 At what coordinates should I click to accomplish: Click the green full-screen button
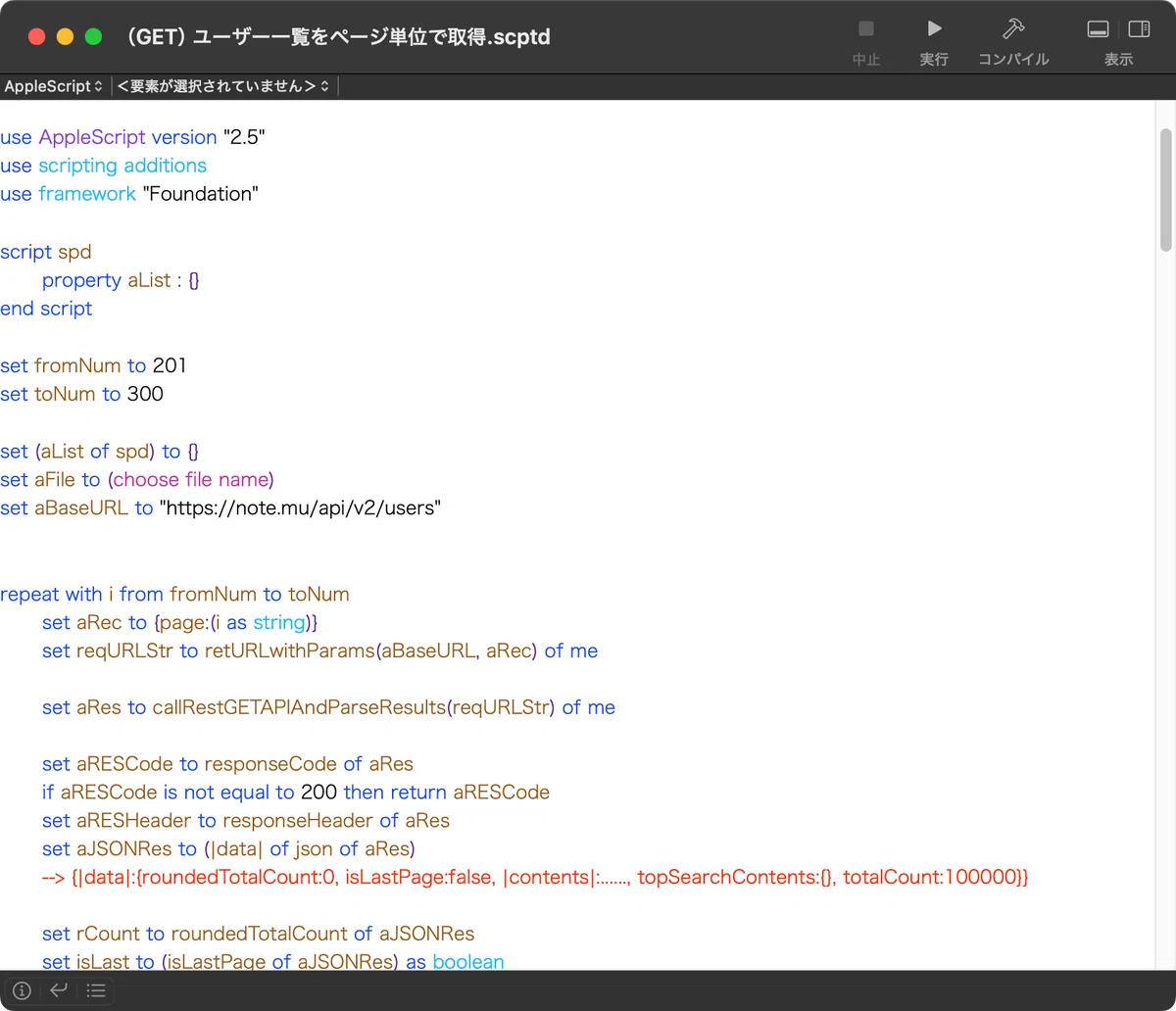94,37
